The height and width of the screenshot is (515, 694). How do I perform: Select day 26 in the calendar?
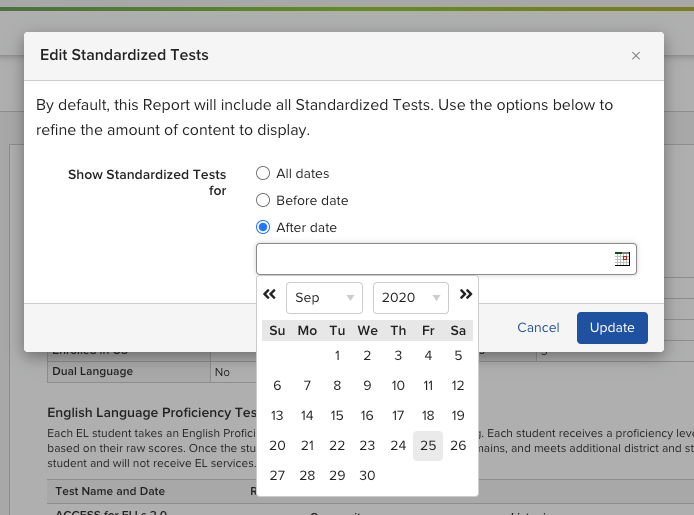pos(458,446)
